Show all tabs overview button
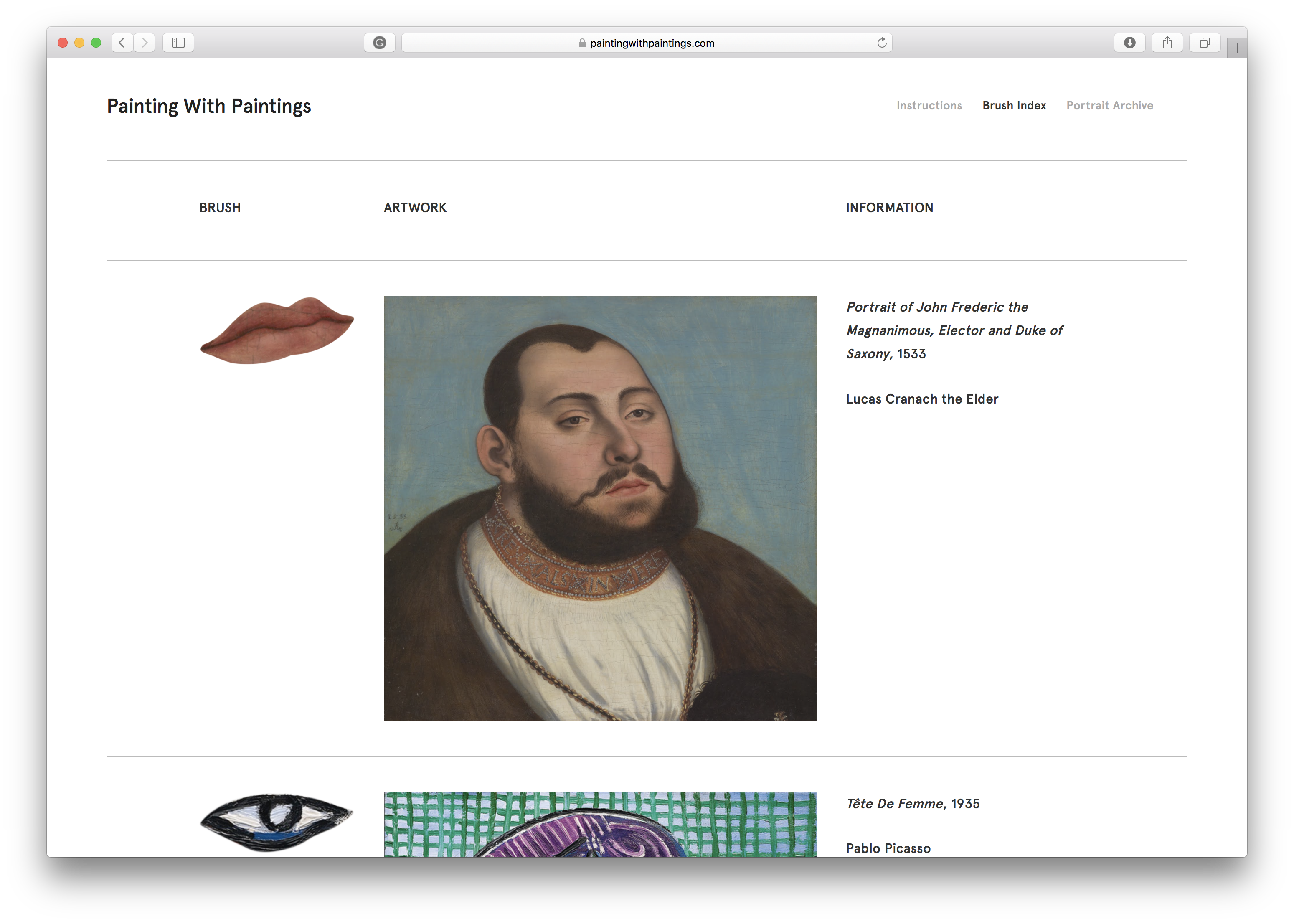The width and height of the screenshot is (1294, 924). (1205, 43)
